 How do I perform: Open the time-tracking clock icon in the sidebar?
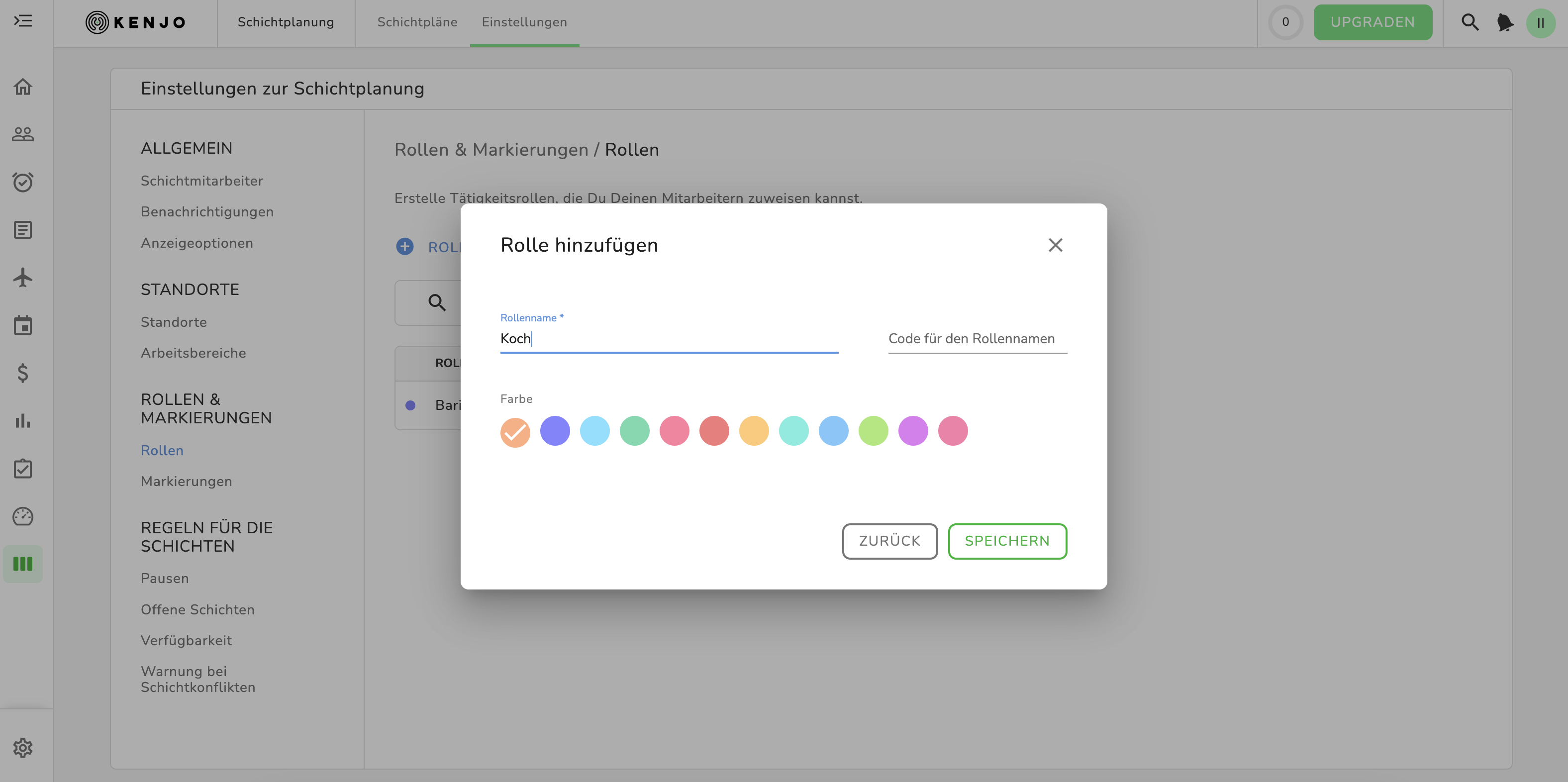pos(22,182)
